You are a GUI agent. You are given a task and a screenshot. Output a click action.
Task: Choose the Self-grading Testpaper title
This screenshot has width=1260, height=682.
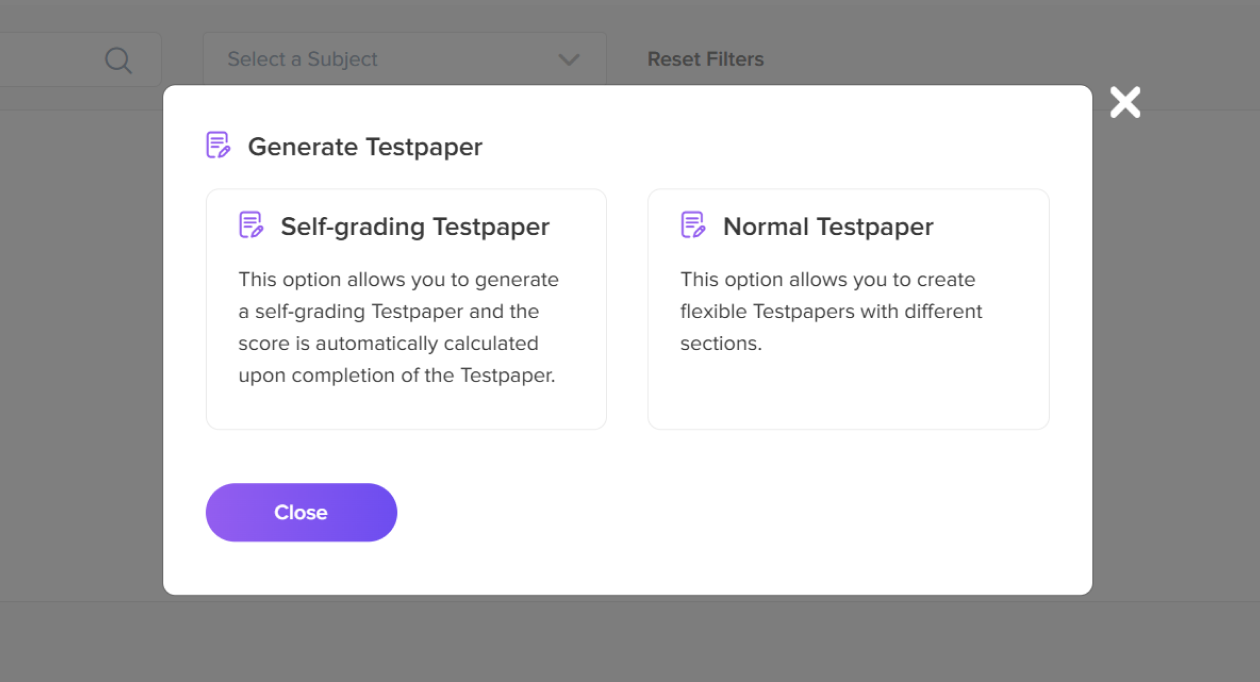click(415, 227)
